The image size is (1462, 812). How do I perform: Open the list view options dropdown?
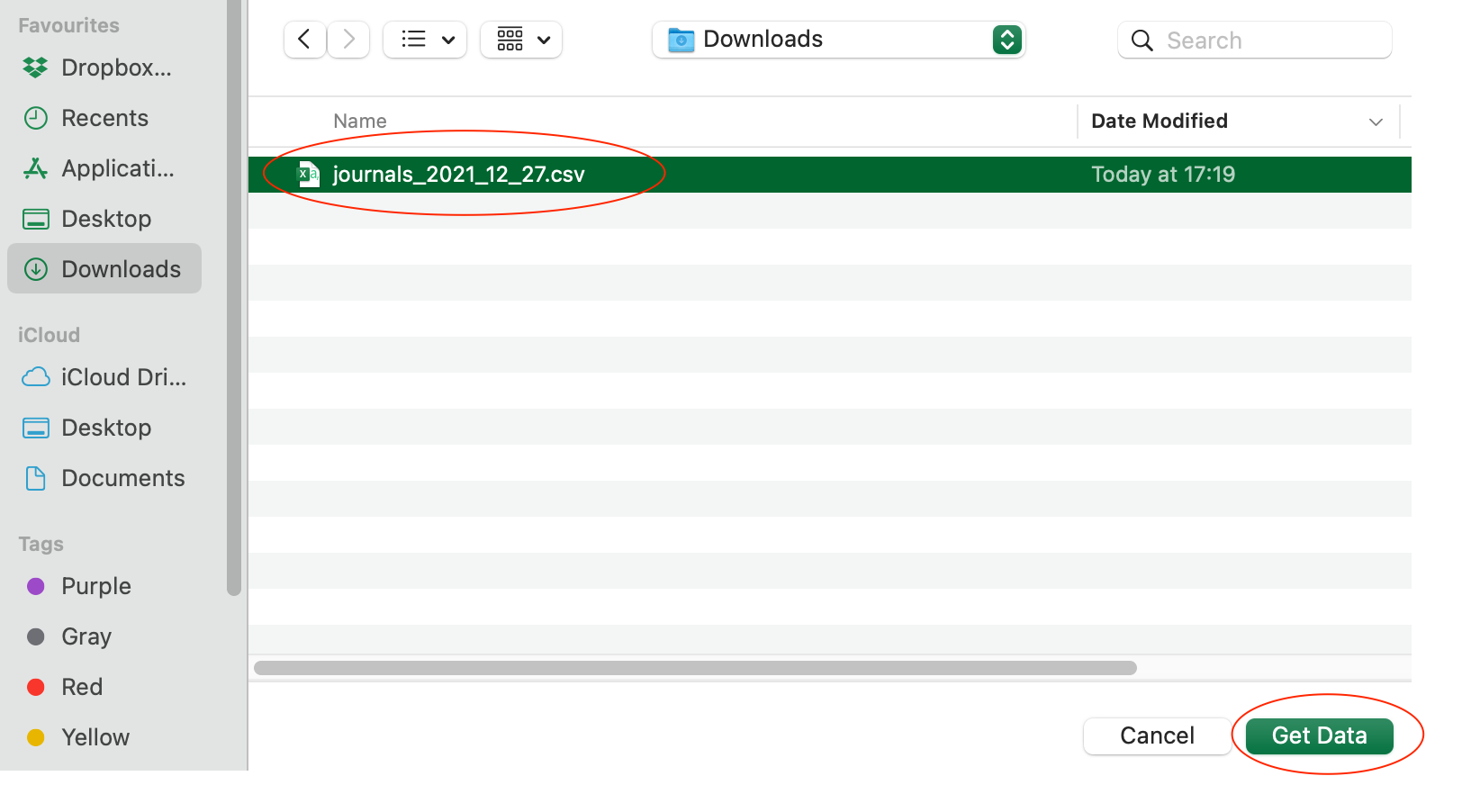pos(426,40)
